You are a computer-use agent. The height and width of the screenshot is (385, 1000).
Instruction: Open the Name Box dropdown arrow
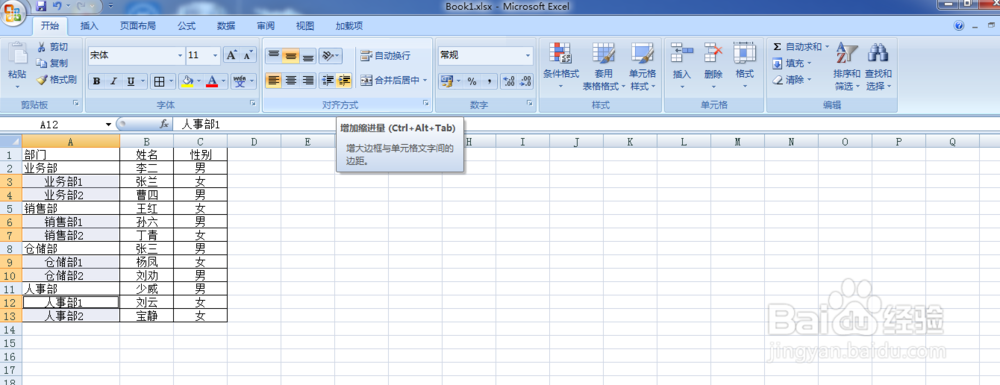click(x=108, y=124)
